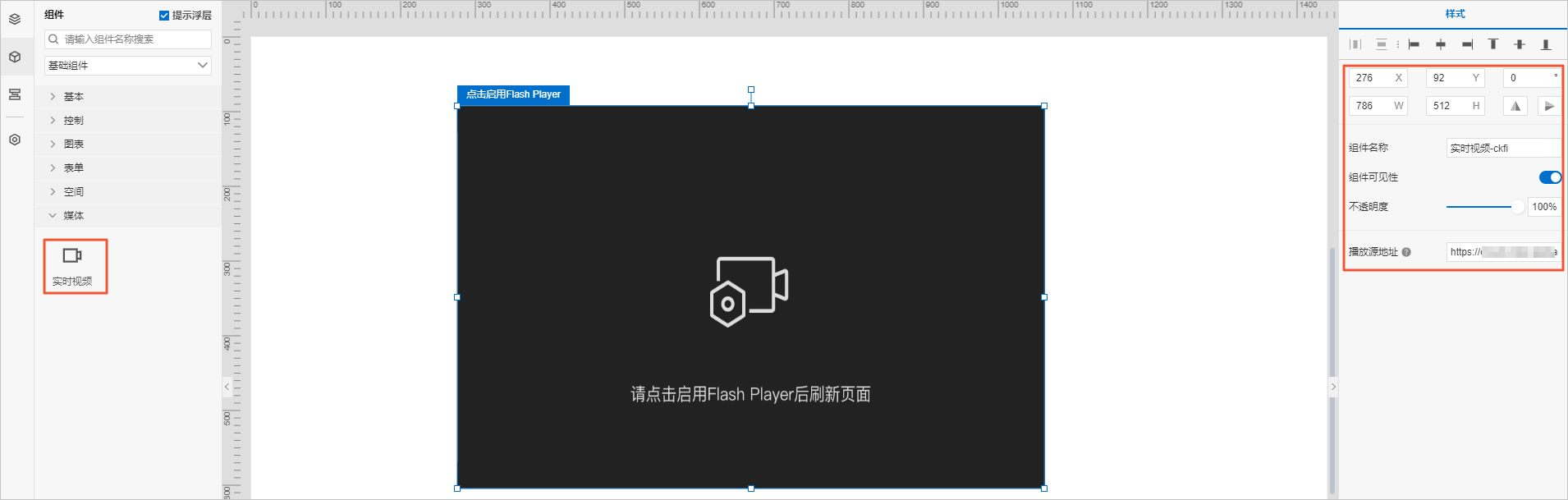Click left-middle resize handle of video
Image resolution: width=1568 pixels, height=500 pixels.
(457, 297)
